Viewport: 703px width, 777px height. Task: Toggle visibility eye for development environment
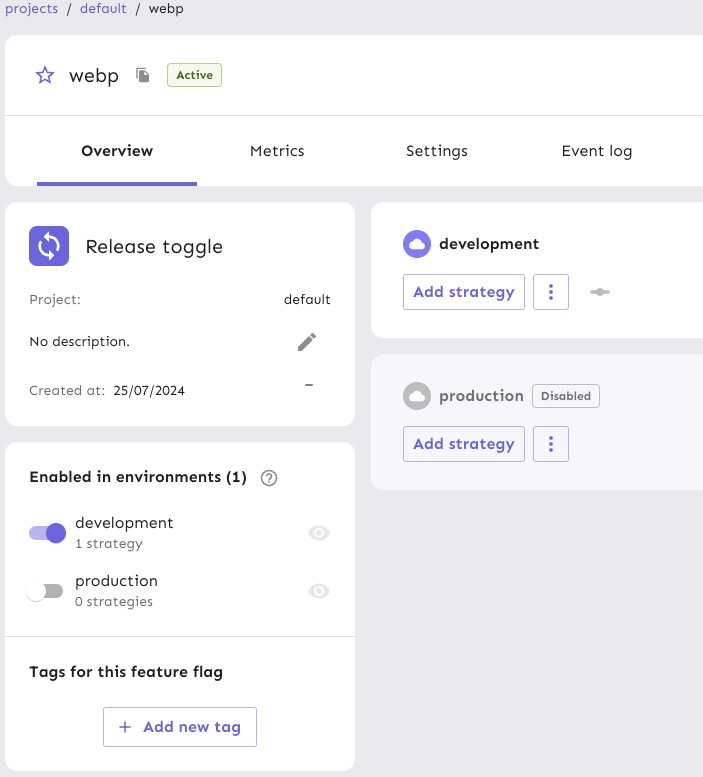tap(319, 533)
